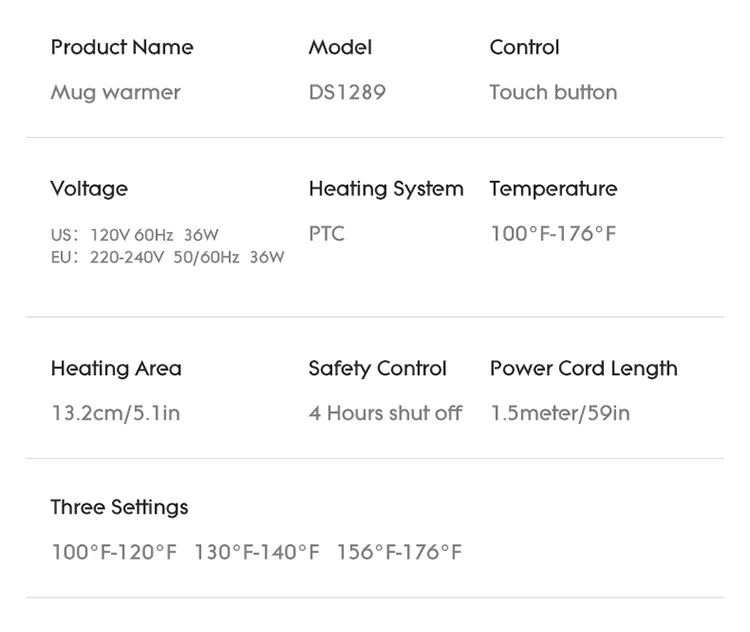
Task: Click the Temperature heading
Action: 553,188
